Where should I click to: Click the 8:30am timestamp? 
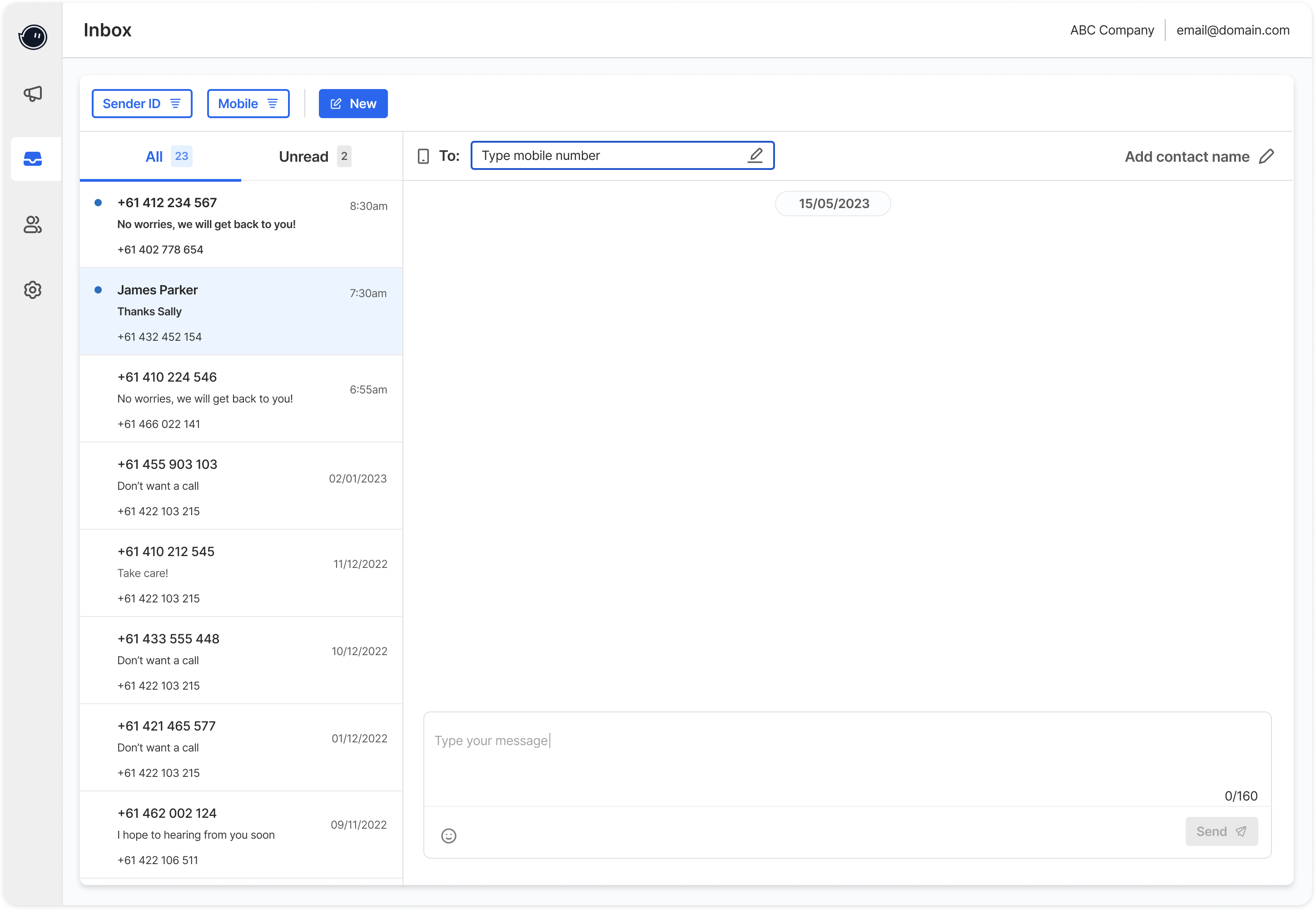coord(368,206)
